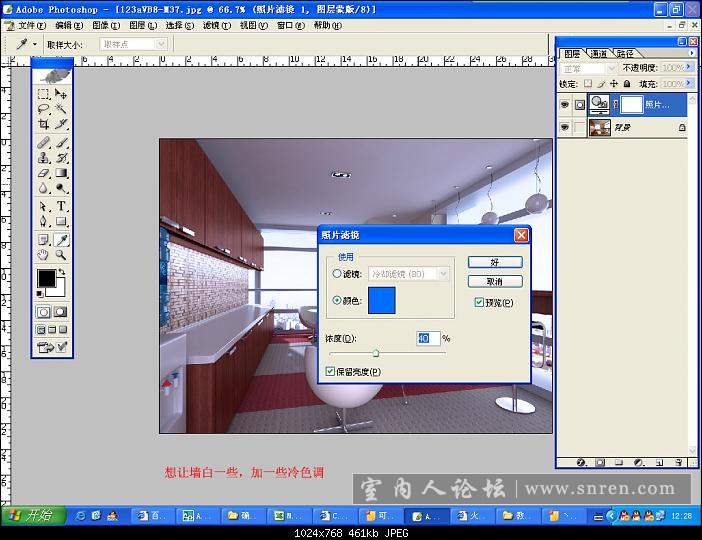Choose the Hand tool
This screenshot has height=540, width=702.
point(43,255)
